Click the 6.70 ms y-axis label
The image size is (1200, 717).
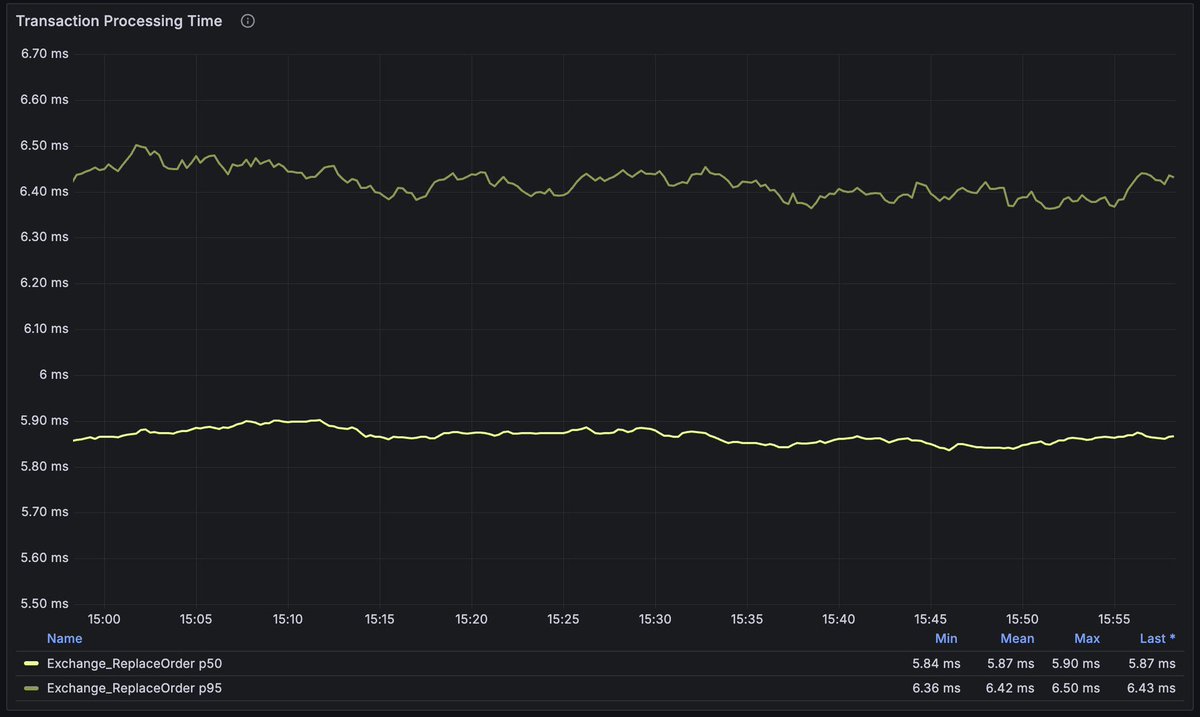coord(45,54)
